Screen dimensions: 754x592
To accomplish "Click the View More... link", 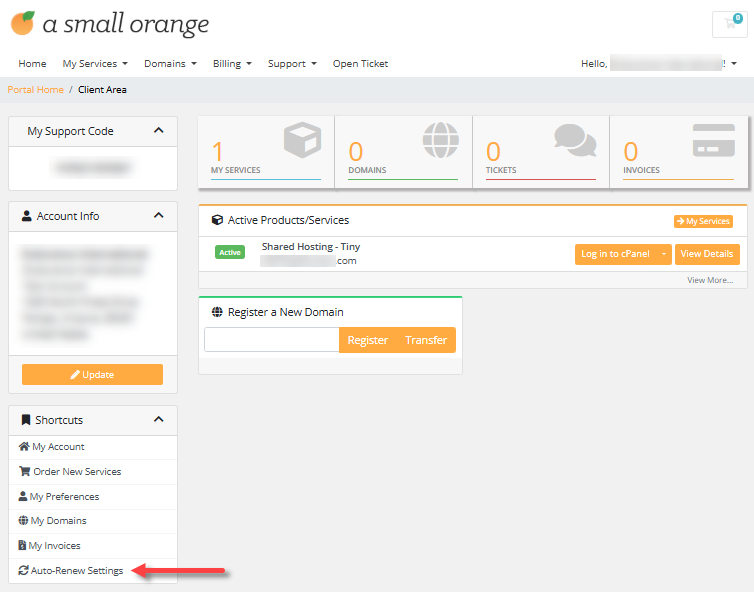I will point(710,280).
